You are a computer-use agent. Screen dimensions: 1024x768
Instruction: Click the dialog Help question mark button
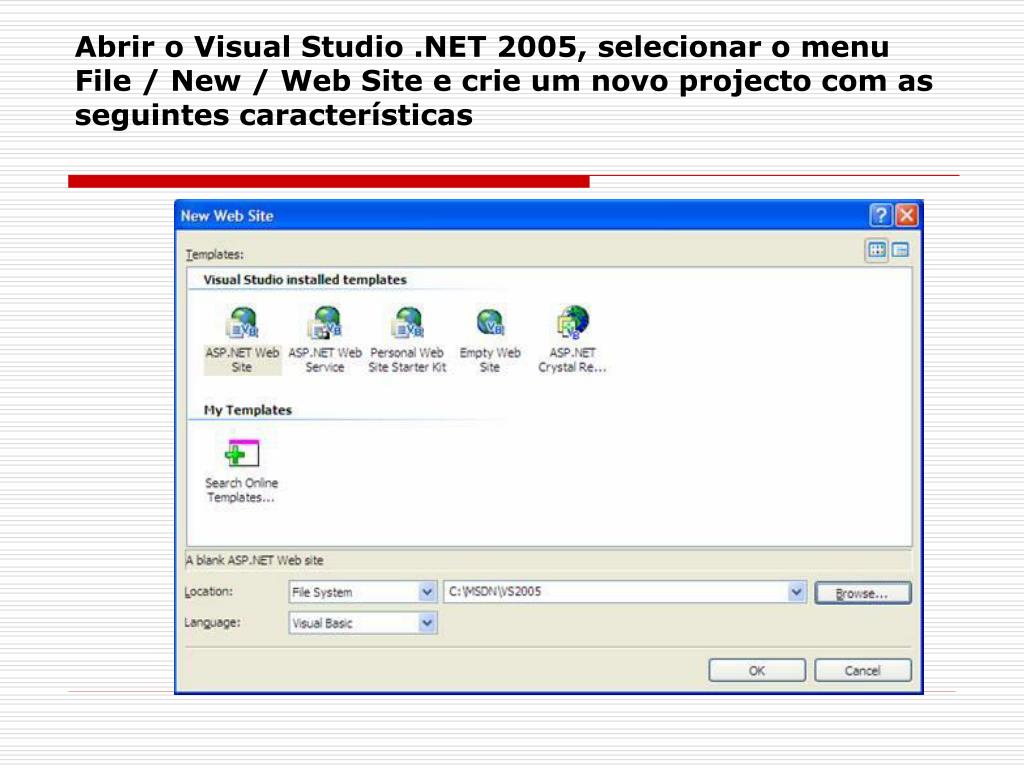[880, 215]
